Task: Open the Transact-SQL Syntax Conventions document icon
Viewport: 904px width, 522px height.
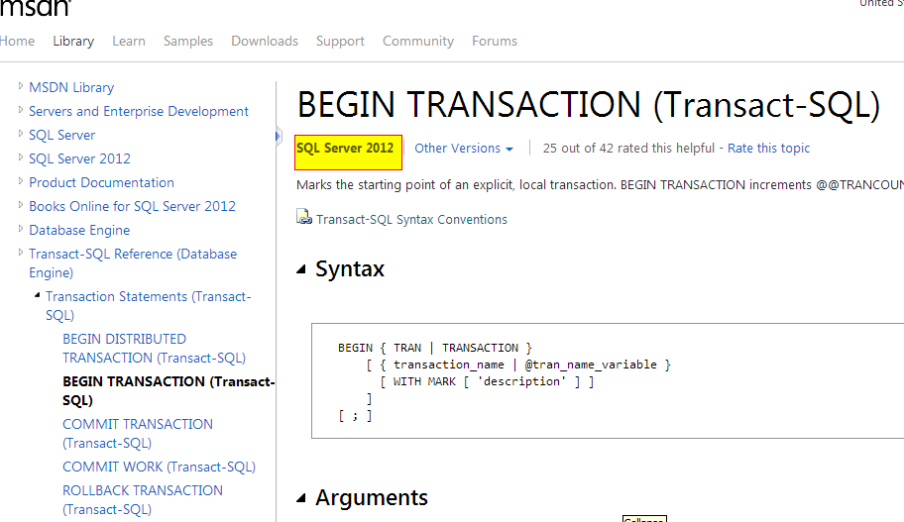Action: click(304, 217)
